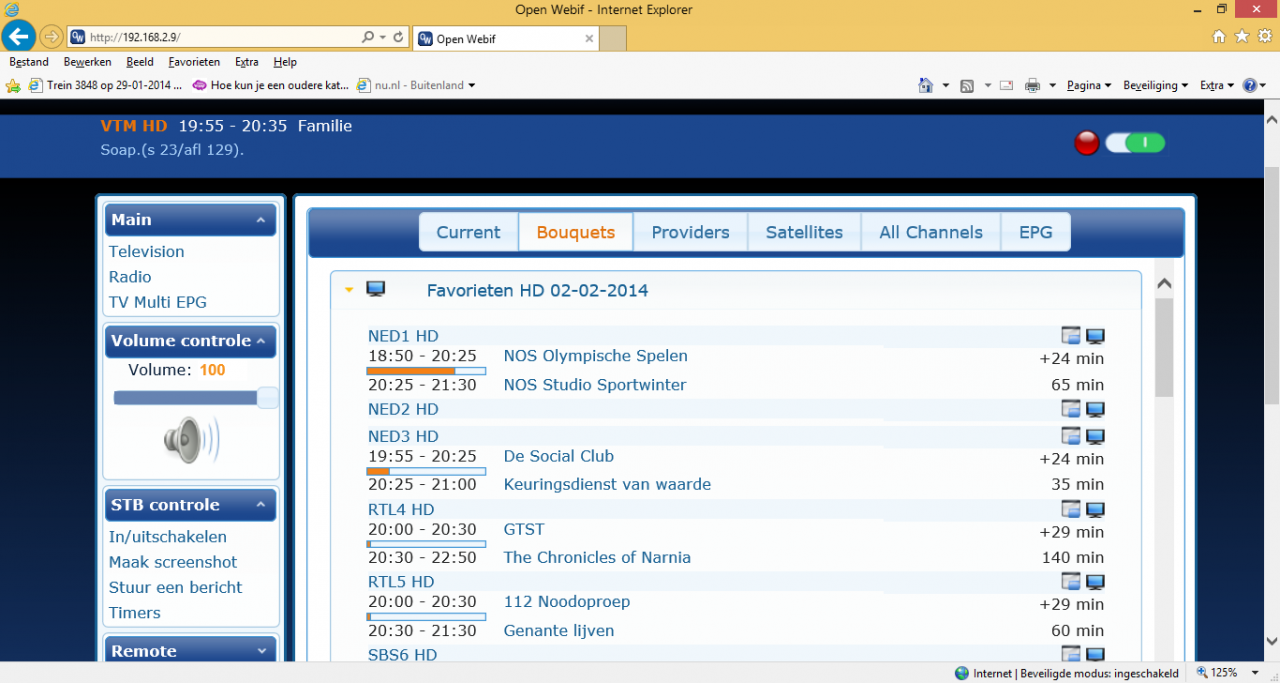Collapse the Main panel

[x=261, y=220]
